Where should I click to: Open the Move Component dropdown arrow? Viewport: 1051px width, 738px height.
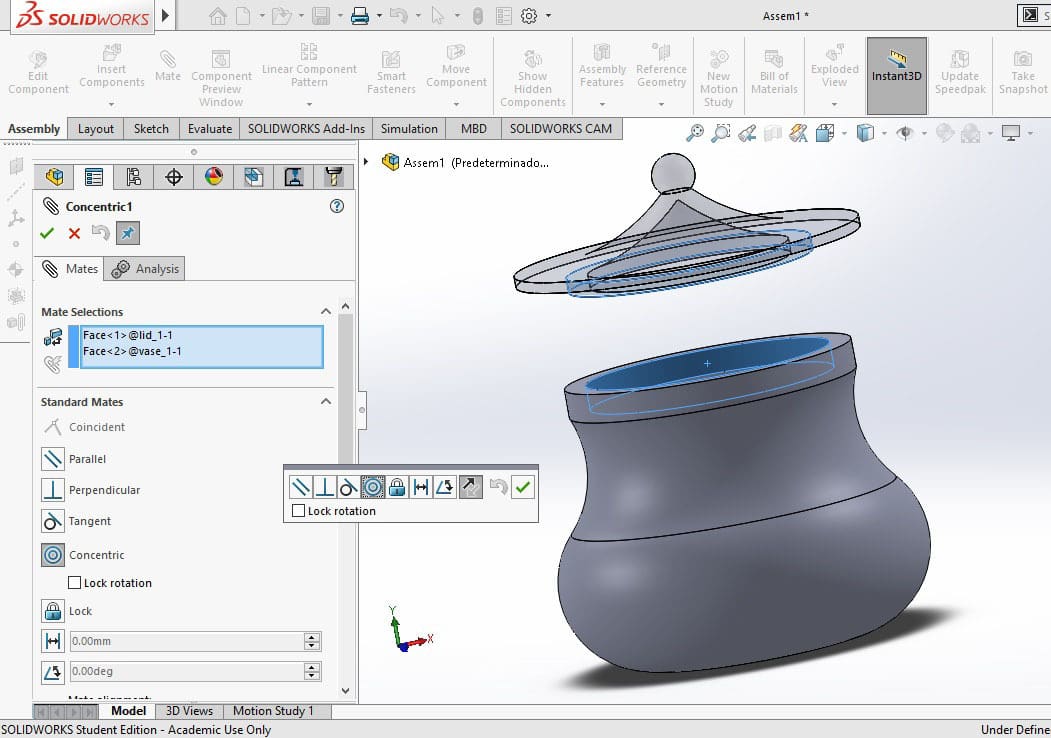click(x=456, y=104)
